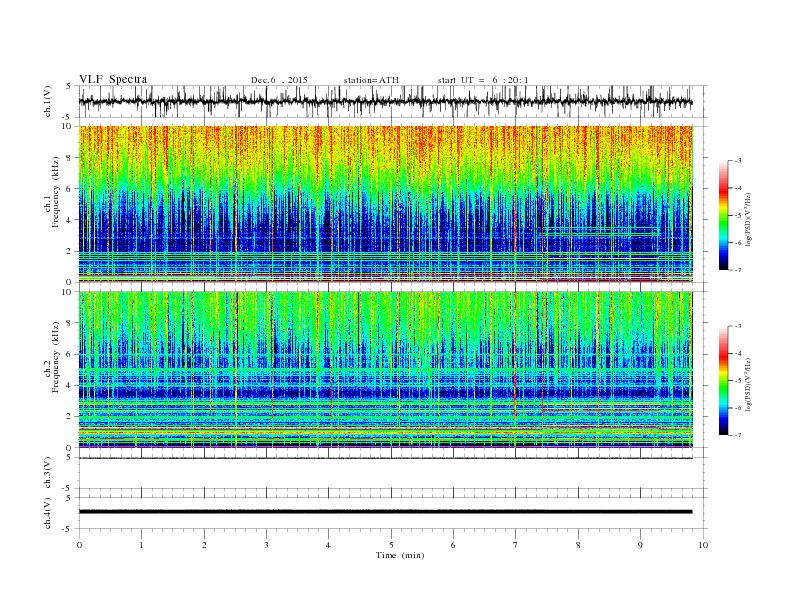Screen dimensions: 792x612
Task: Click the ch.2 spectrogram colorbar
Action: pyautogui.click(x=723, y=381)
